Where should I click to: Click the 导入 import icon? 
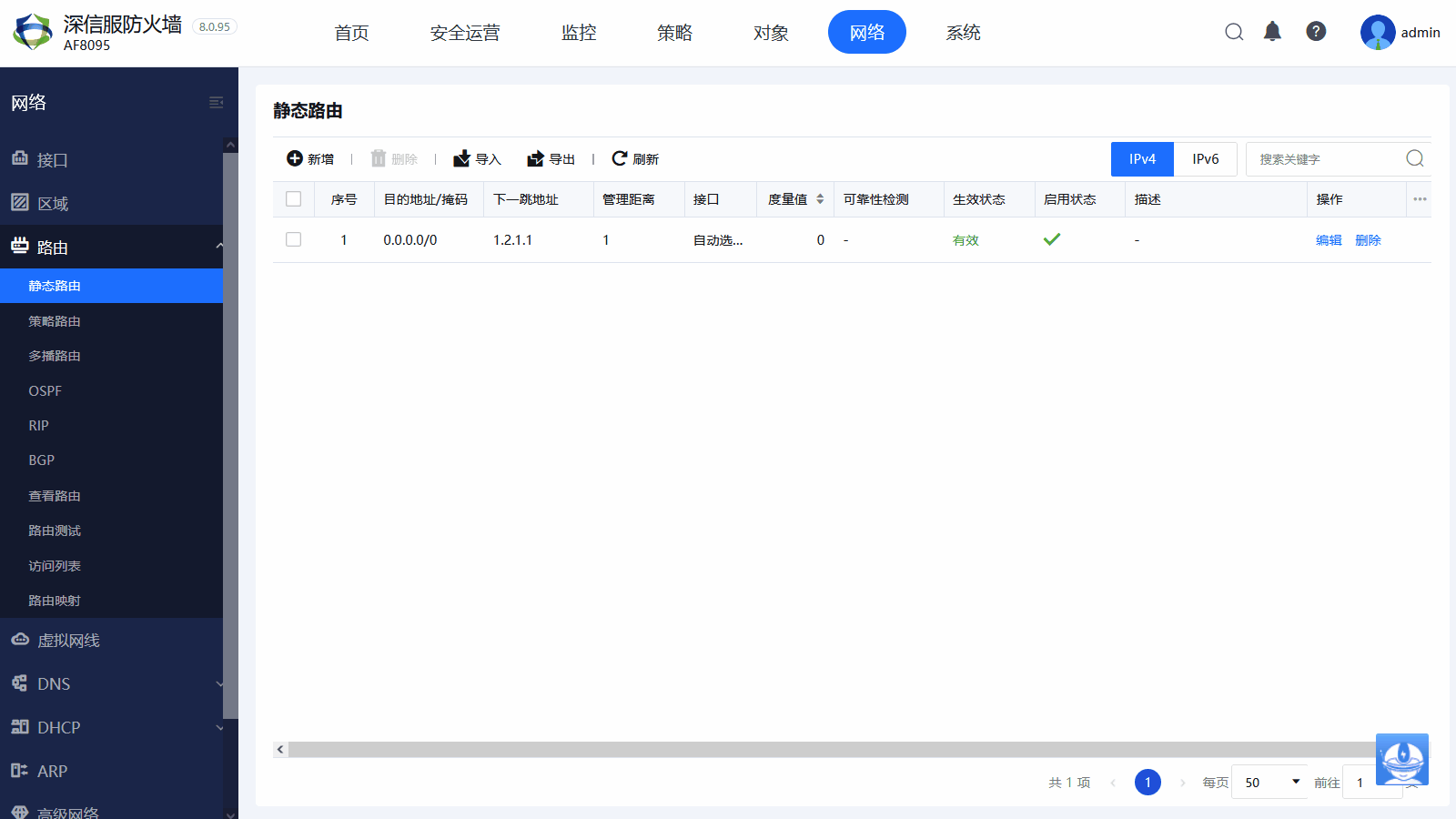pyautogui.click(x=462, y=158)
